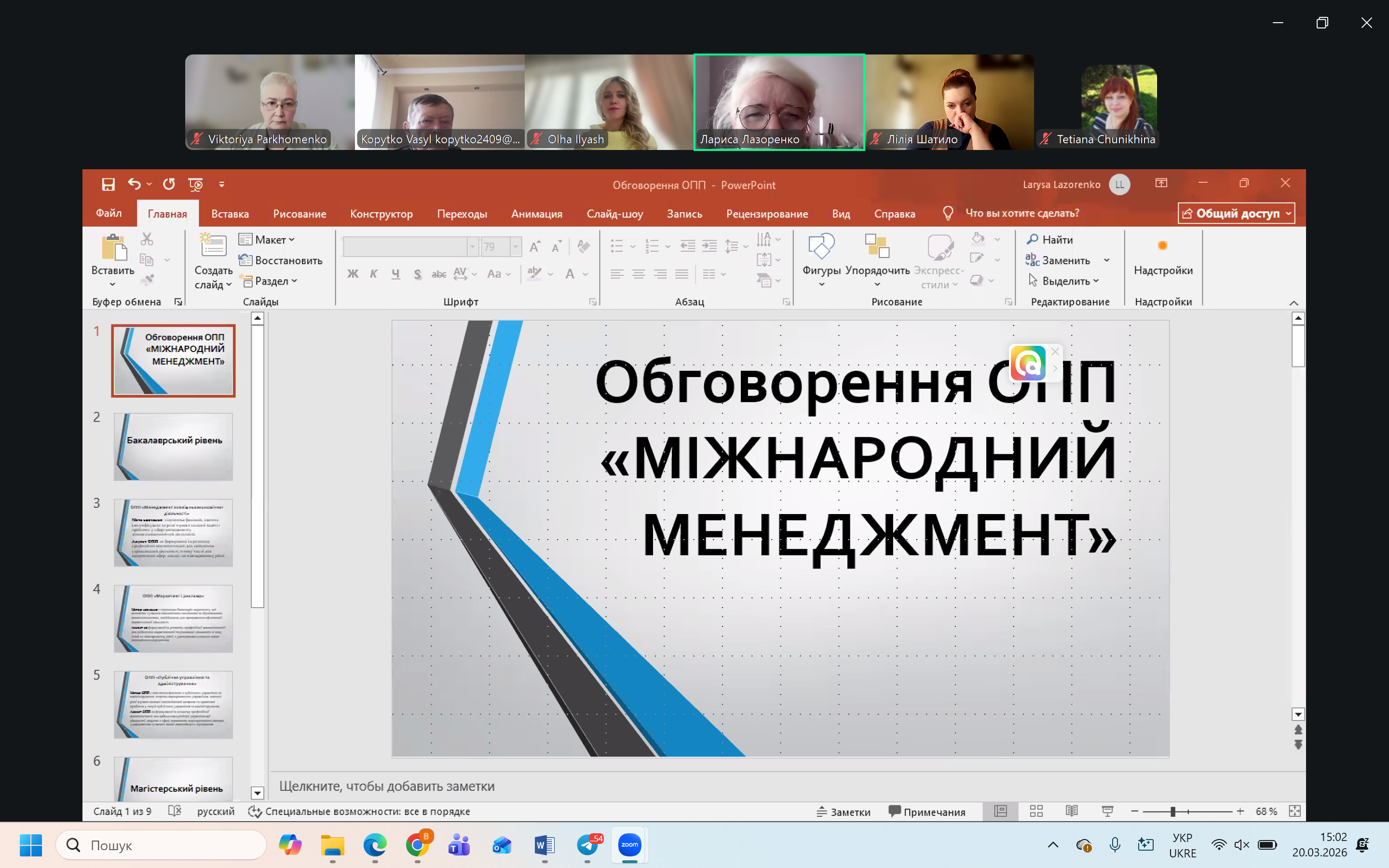Select slide 2 thumbnail Бакалаврський рівень

tap(173, 447)
